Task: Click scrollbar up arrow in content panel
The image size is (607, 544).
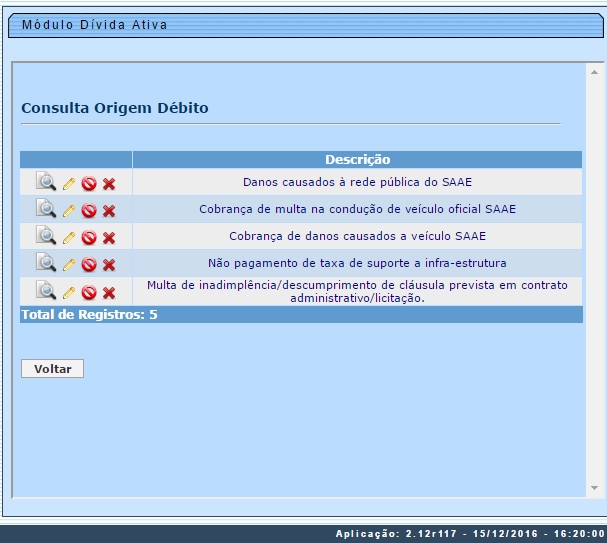Action: 594,74
